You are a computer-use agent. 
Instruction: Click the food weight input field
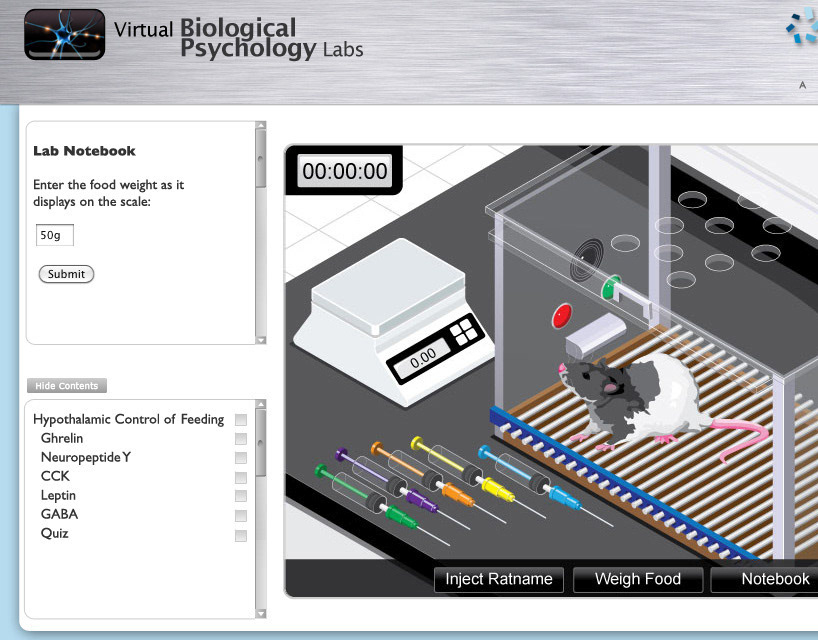click(x=55, y=235)
